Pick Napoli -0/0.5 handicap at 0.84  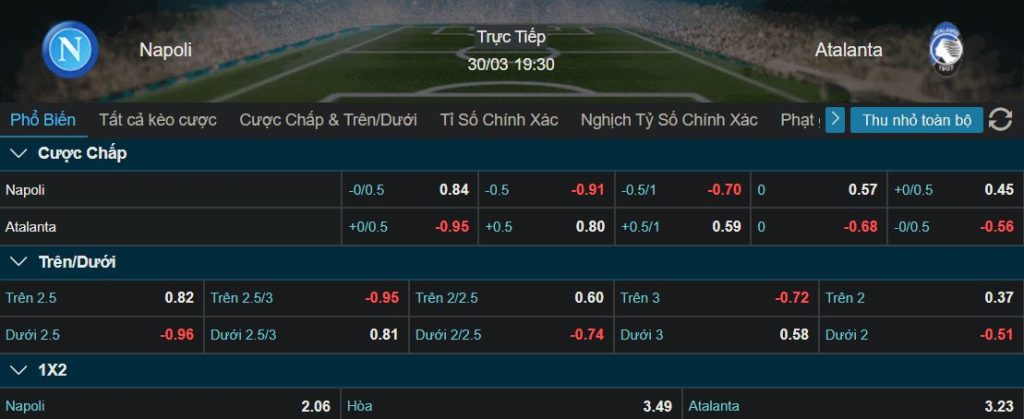(x=408, y=190)
